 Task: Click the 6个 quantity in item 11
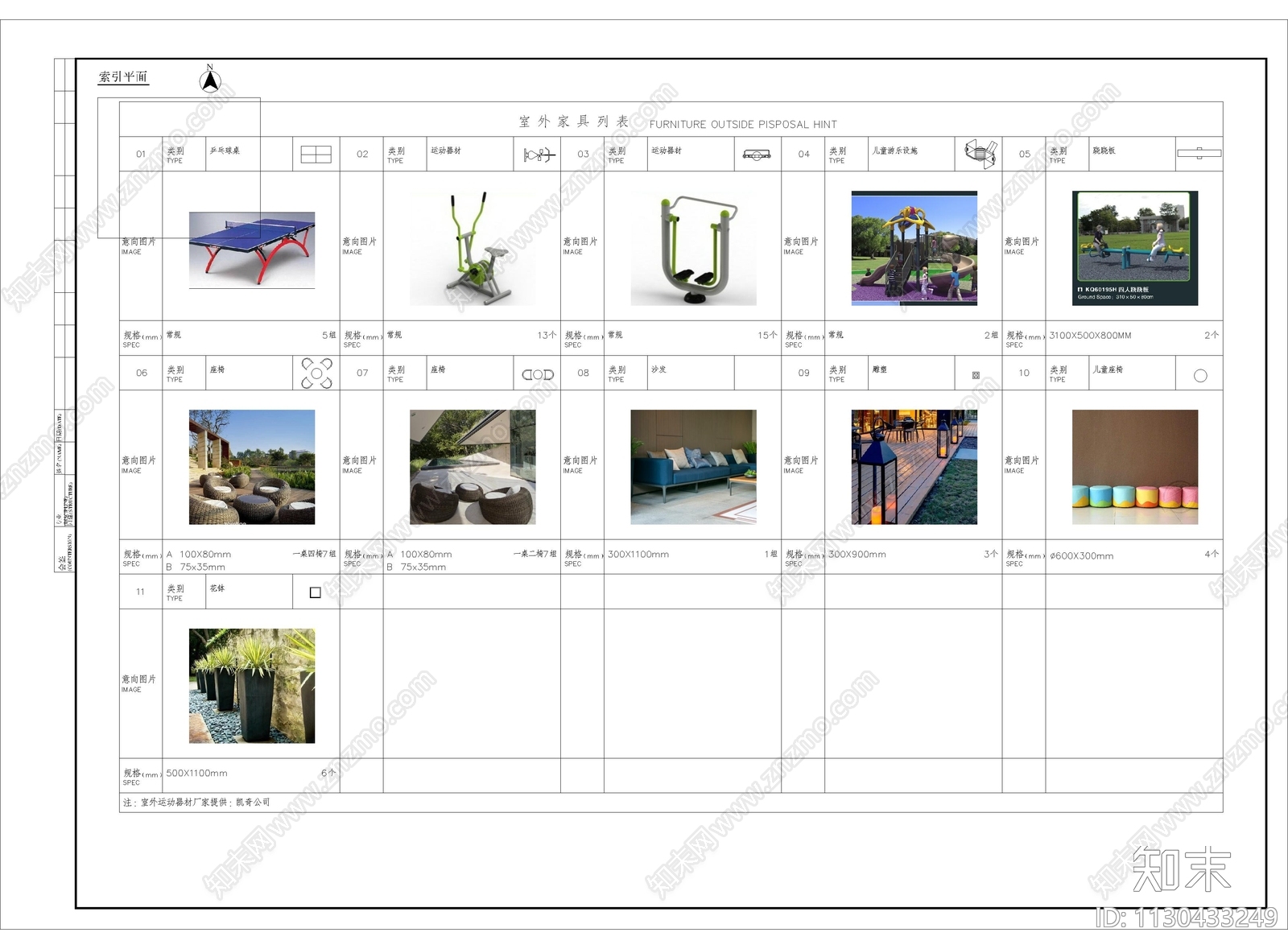[328, 774]
